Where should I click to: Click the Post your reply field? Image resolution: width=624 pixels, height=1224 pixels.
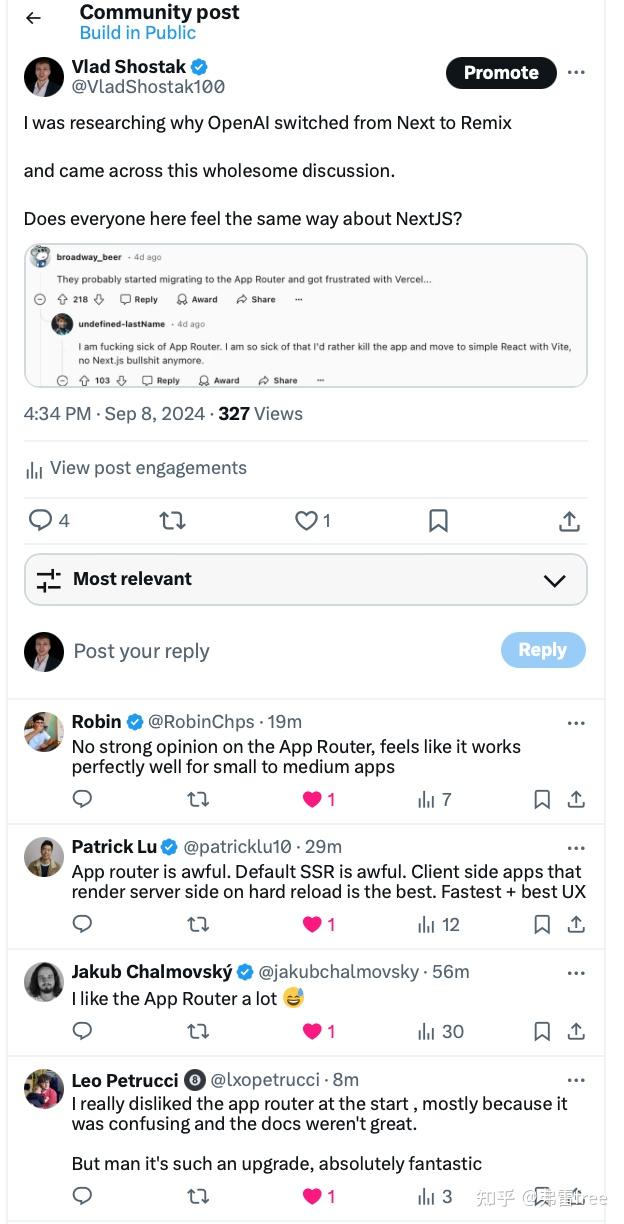[x=141, y=650]
